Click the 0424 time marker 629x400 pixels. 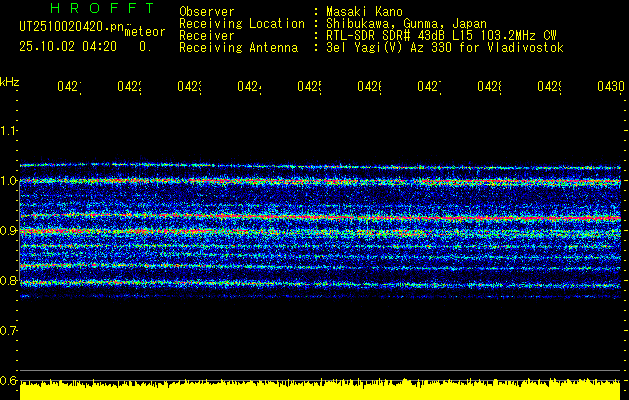[249, 87]
